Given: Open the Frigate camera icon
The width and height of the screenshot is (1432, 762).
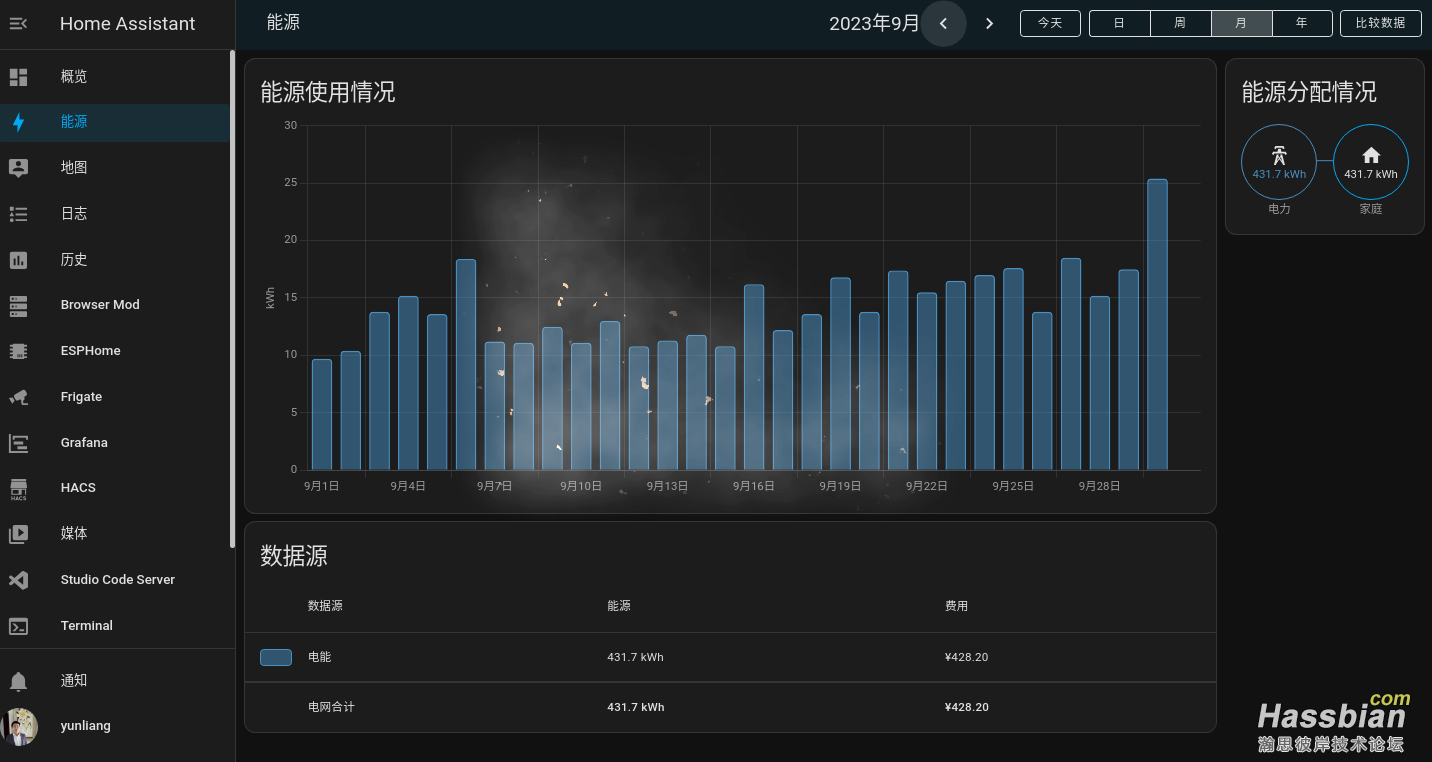Looking at the screenshot, I should 18,397.
